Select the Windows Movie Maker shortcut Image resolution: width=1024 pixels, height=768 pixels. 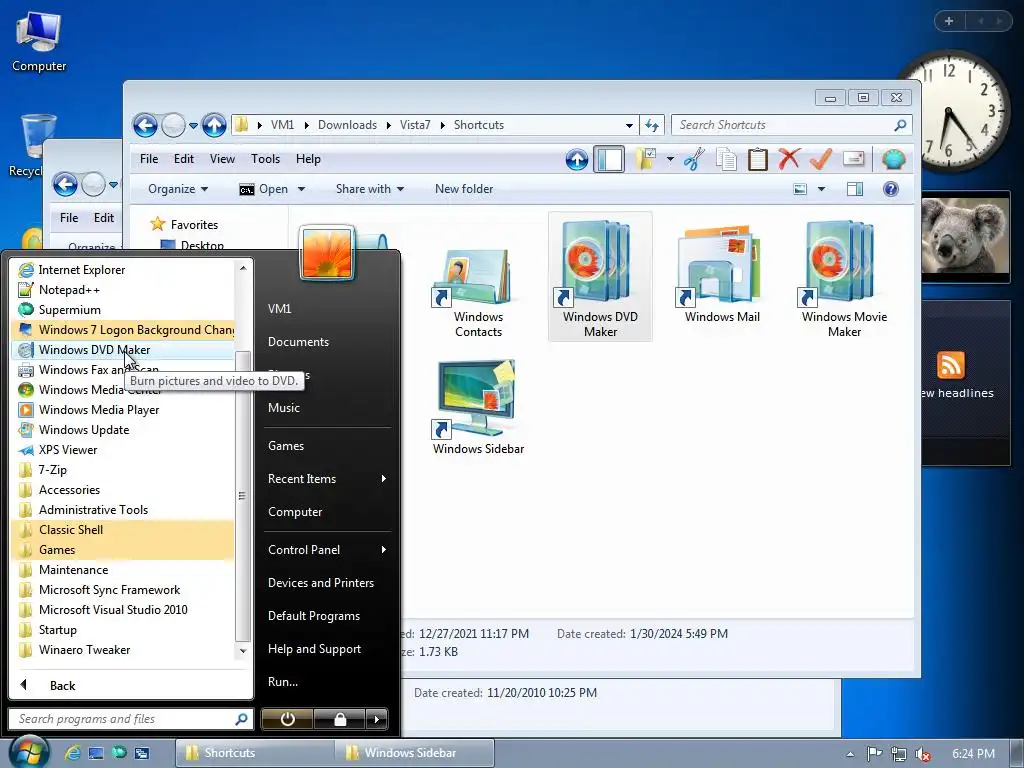click(x=844, y=278)
